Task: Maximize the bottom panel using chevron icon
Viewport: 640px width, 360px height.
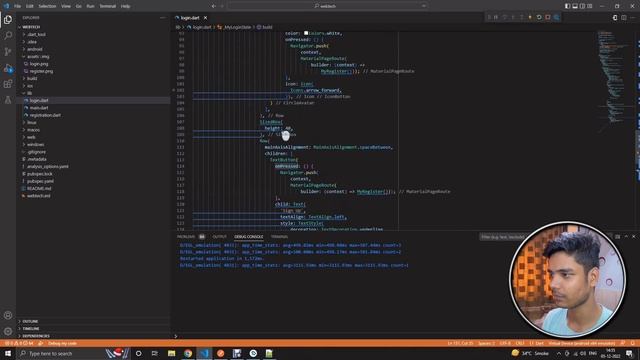Action: pyautogui.click(x=626, y=236)
